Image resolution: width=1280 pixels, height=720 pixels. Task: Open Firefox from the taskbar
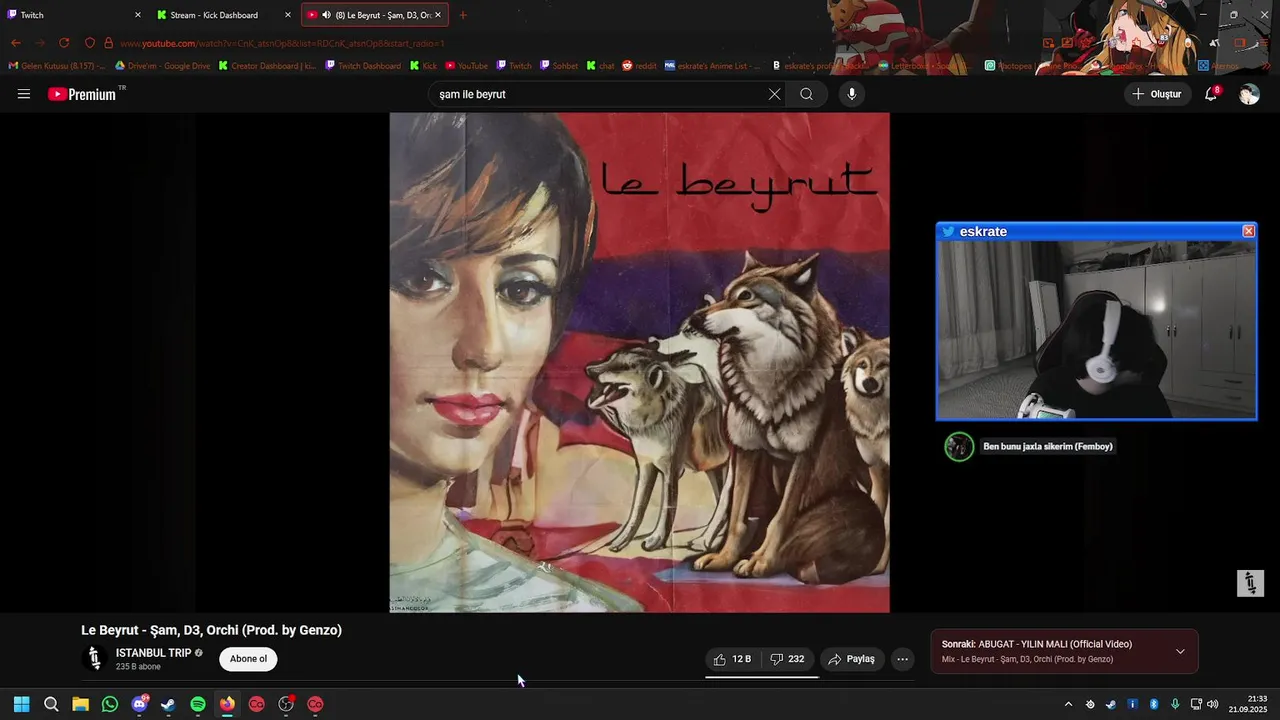point(227,704)
